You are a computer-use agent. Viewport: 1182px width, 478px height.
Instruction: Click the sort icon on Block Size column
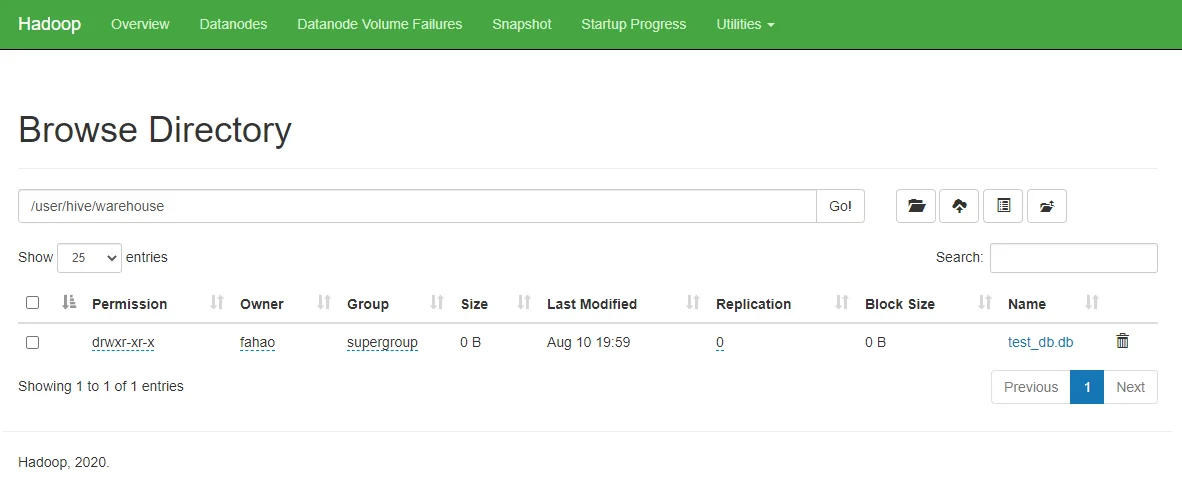click(985, 303)
